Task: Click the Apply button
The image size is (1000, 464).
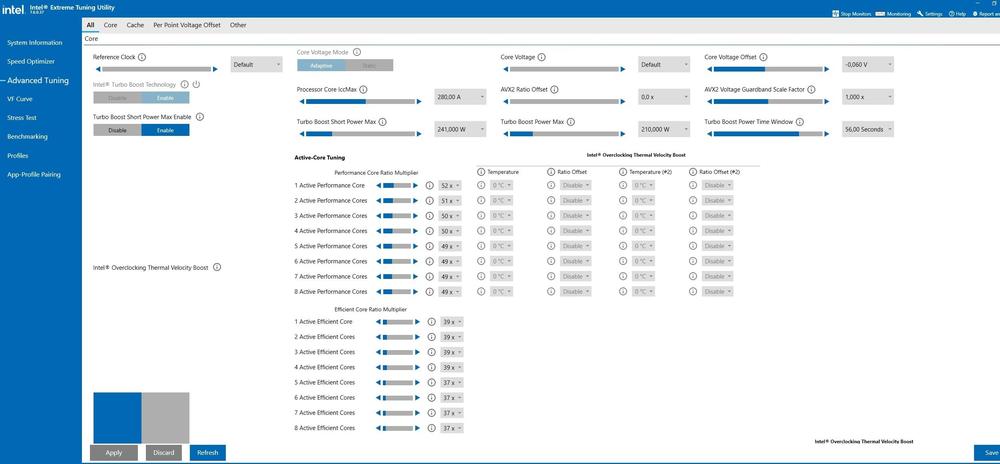Action: [x=114, y=452]
